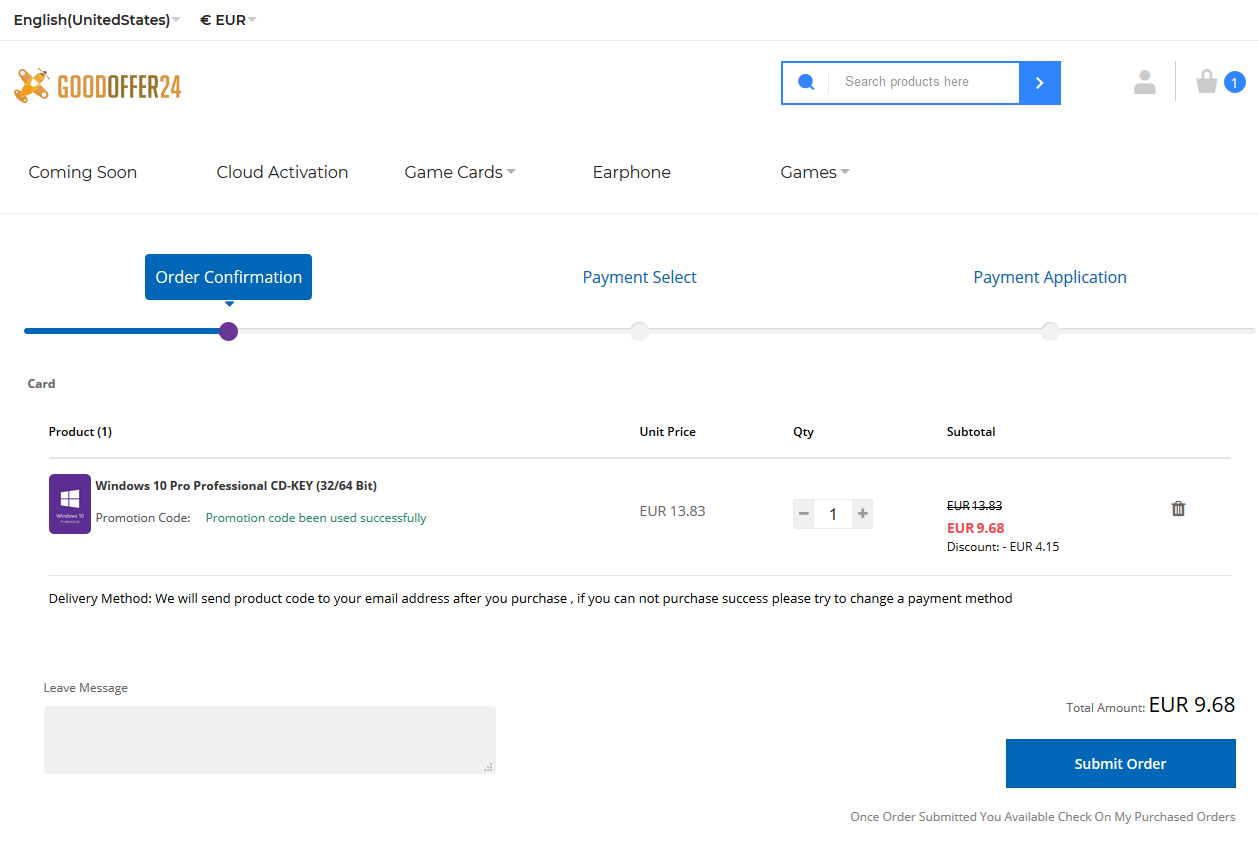
Task: Open the shopping bag cart icon
Action: tap(1207, 81)
